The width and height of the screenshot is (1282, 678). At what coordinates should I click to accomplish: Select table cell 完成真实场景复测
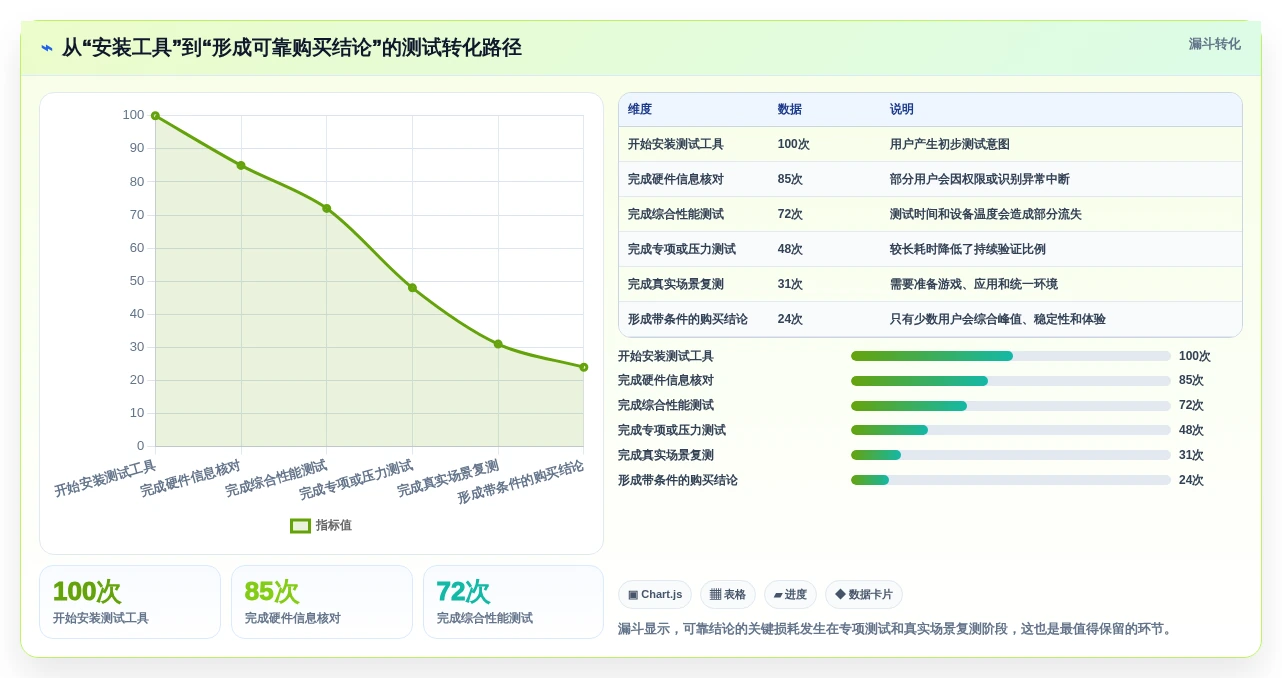tap(676, 285)
